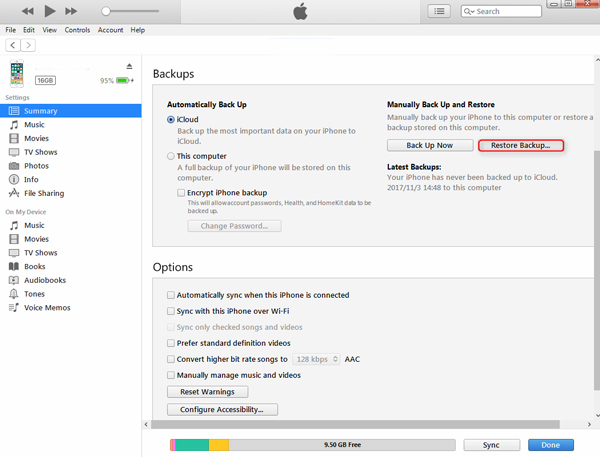Click the Change Password button
This screenshot has height=457, width=600.
(x=234, y=226)
